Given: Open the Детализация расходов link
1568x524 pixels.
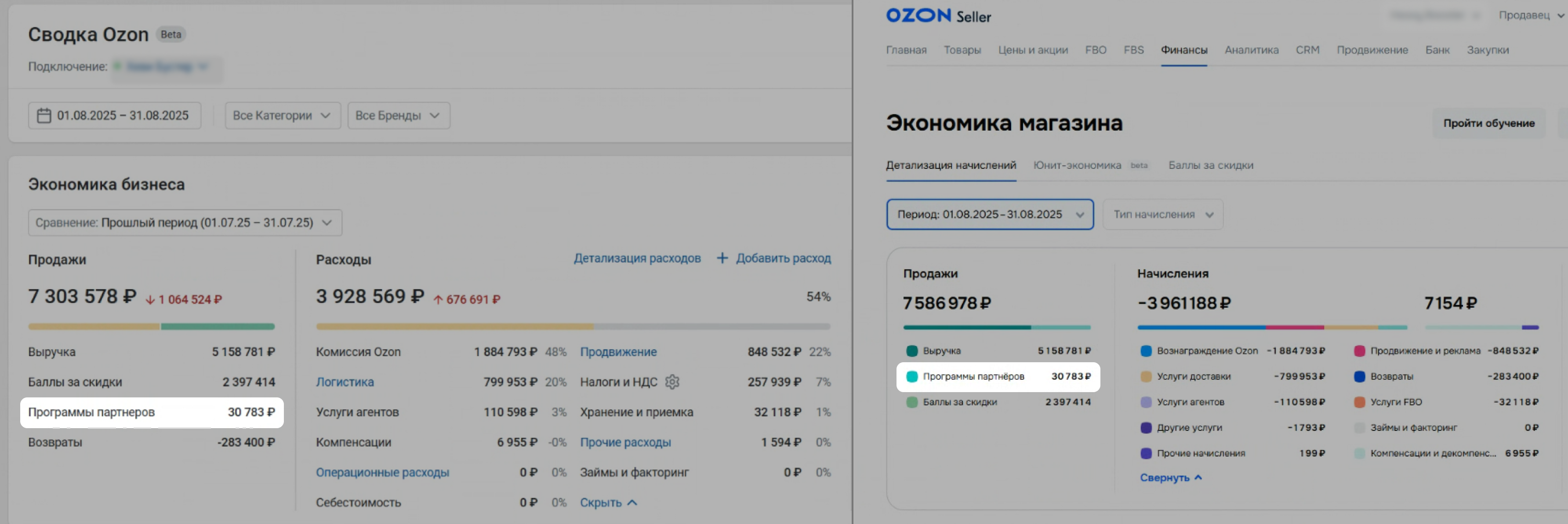Looking at the screenshot, I should pos(637,258).
